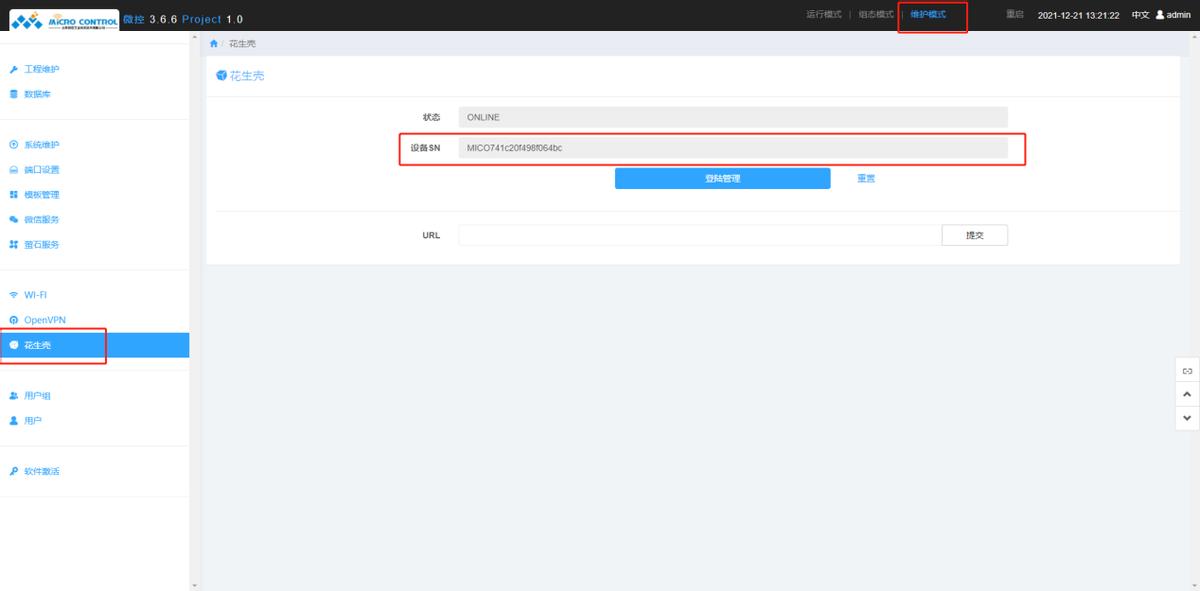Screen dimensions: 1200x591
Task: Open 端口设置 port settings
Action: [41, 170]
